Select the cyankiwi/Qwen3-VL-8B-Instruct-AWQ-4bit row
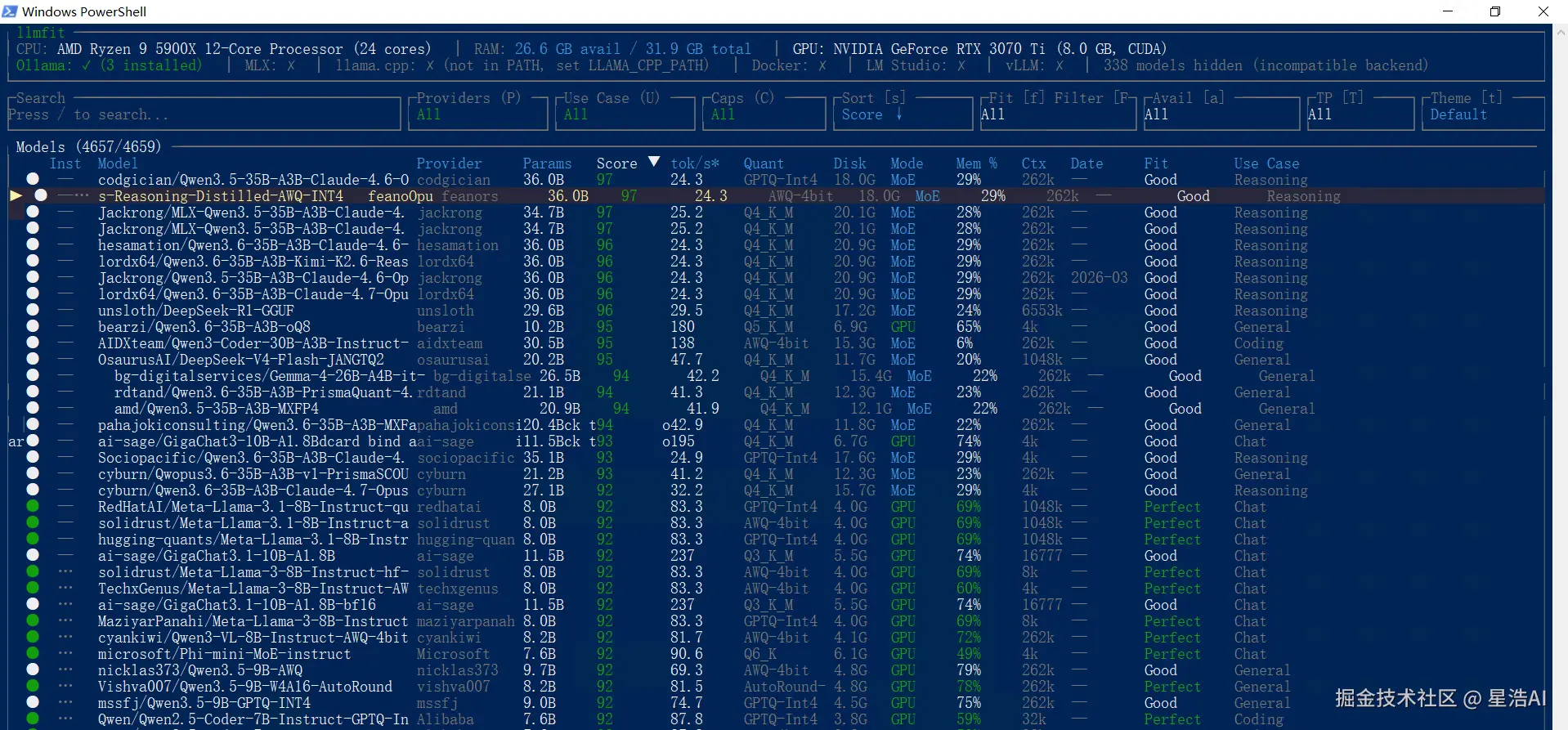1568x730 pixels. pos(777,638)
